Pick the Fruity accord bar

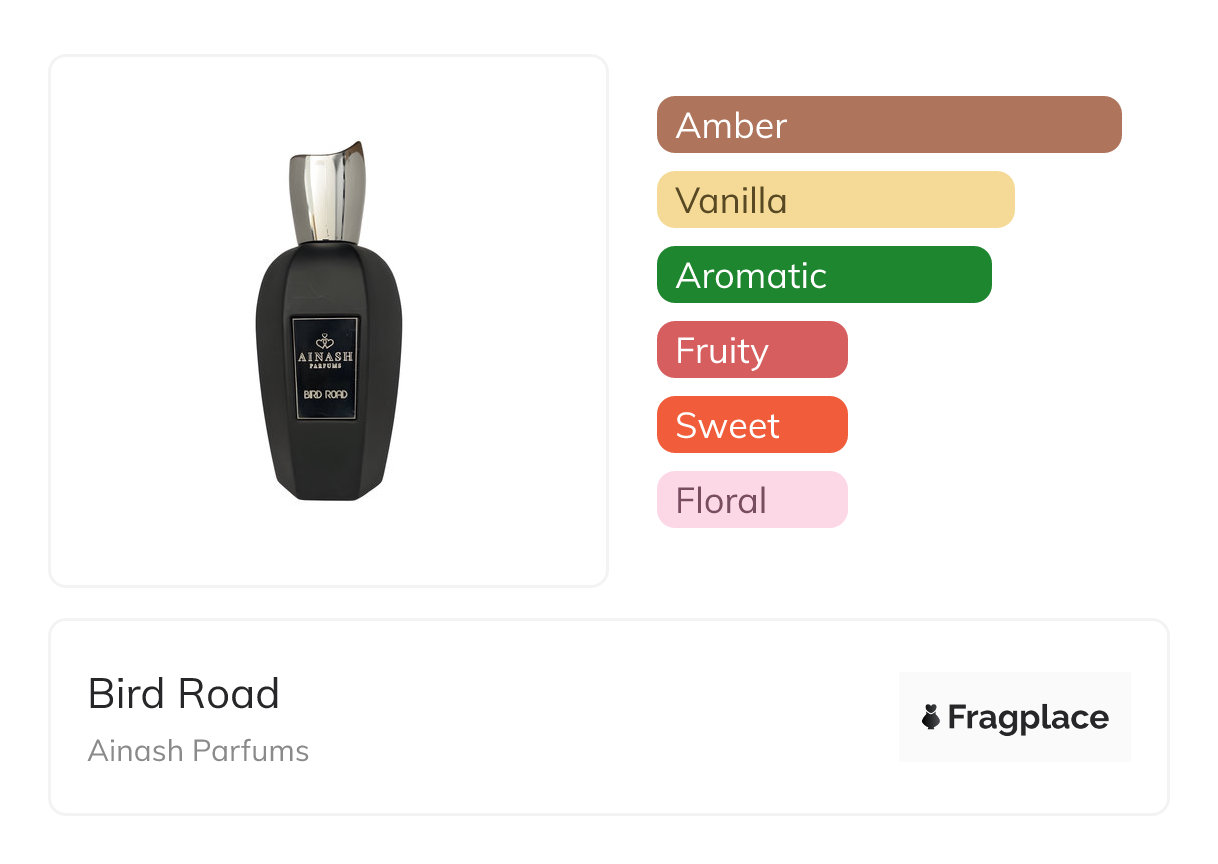click(751, 350)
